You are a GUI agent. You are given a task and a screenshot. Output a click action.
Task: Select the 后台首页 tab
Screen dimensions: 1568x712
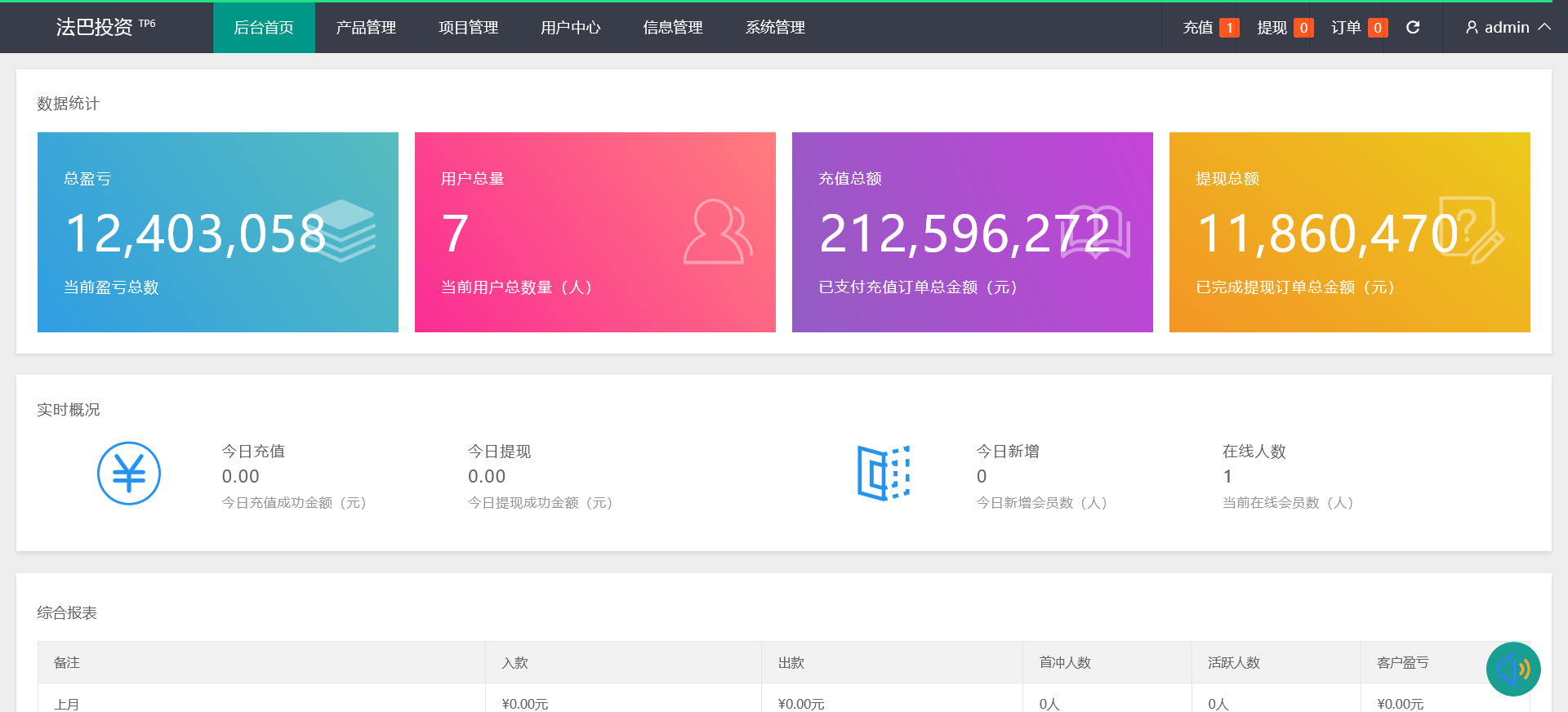(x=264, y=28)
